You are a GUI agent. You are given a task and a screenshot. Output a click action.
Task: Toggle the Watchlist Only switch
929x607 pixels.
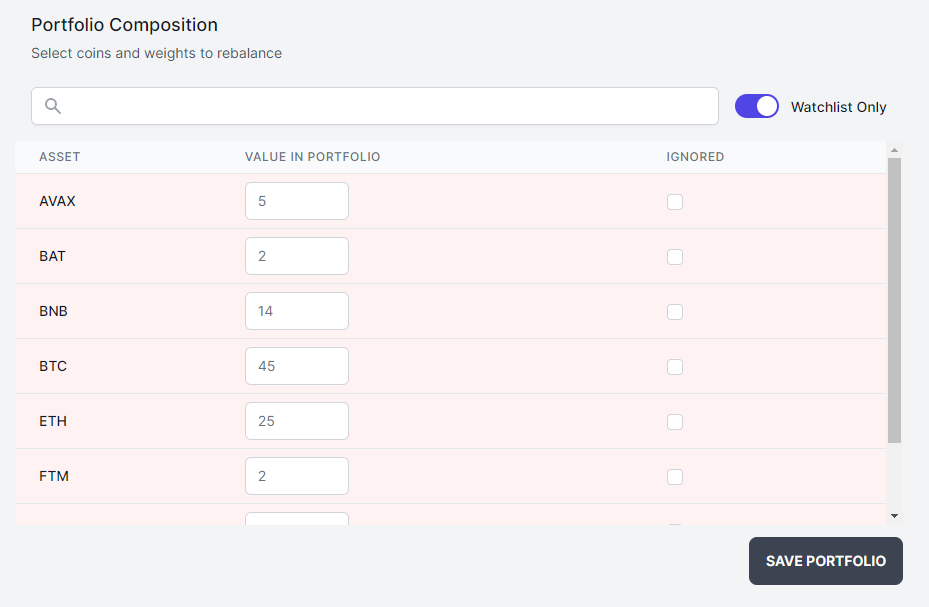coord(757,107)
